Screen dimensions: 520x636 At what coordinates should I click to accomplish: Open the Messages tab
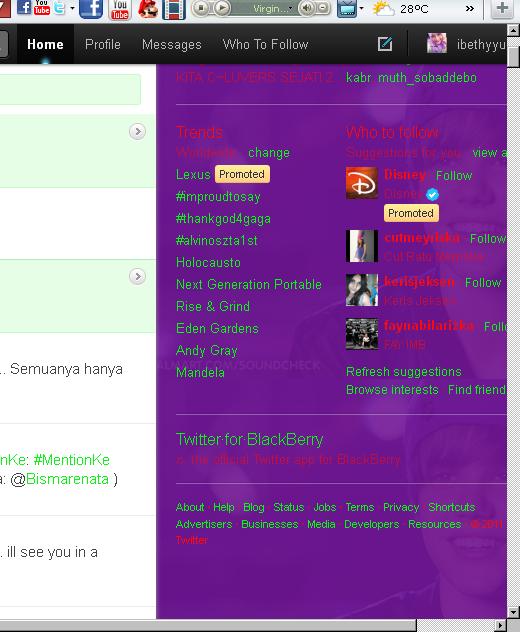tap(172, 44)
